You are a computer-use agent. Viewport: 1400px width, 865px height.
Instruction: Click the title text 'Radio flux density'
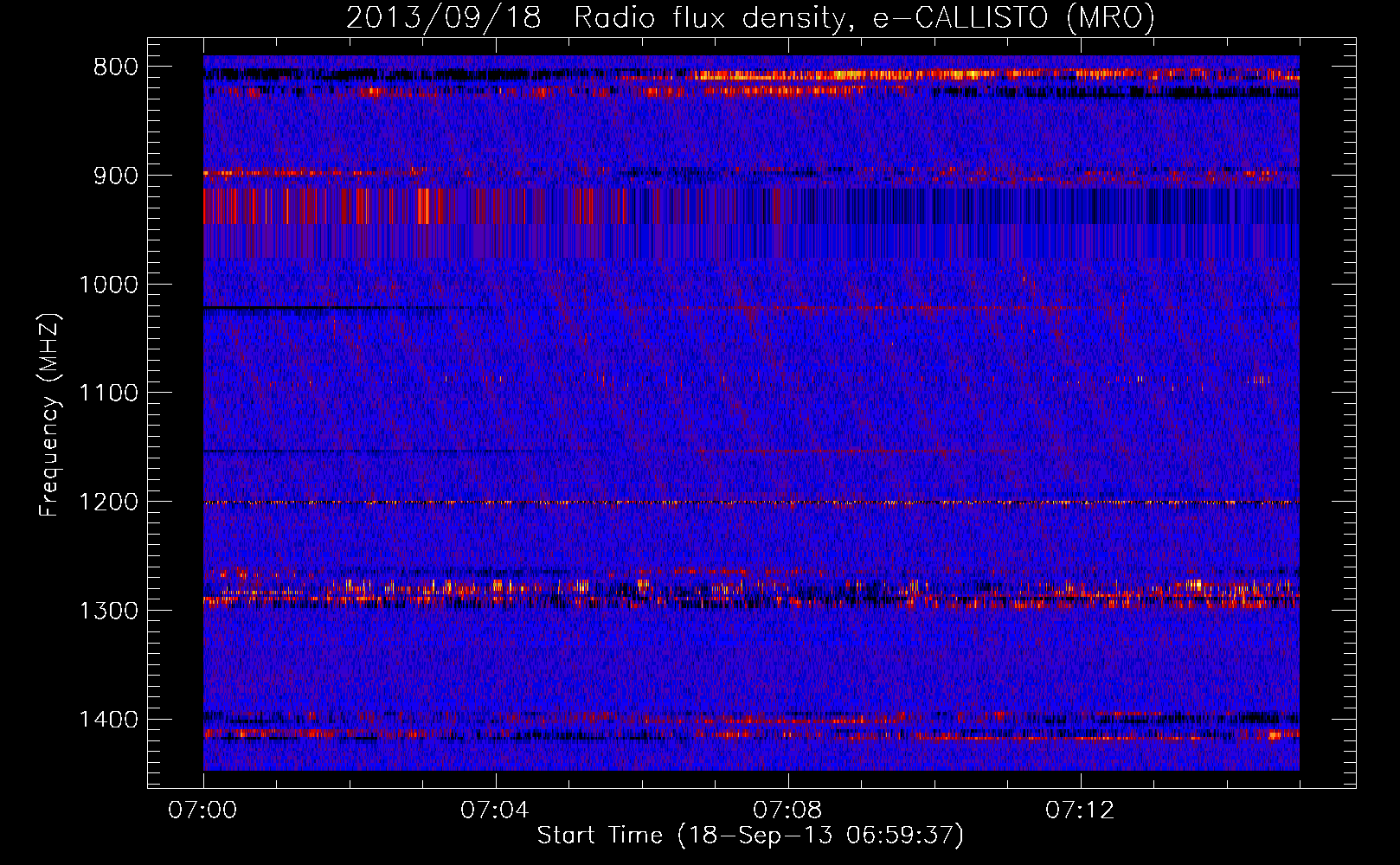point(713,17)
